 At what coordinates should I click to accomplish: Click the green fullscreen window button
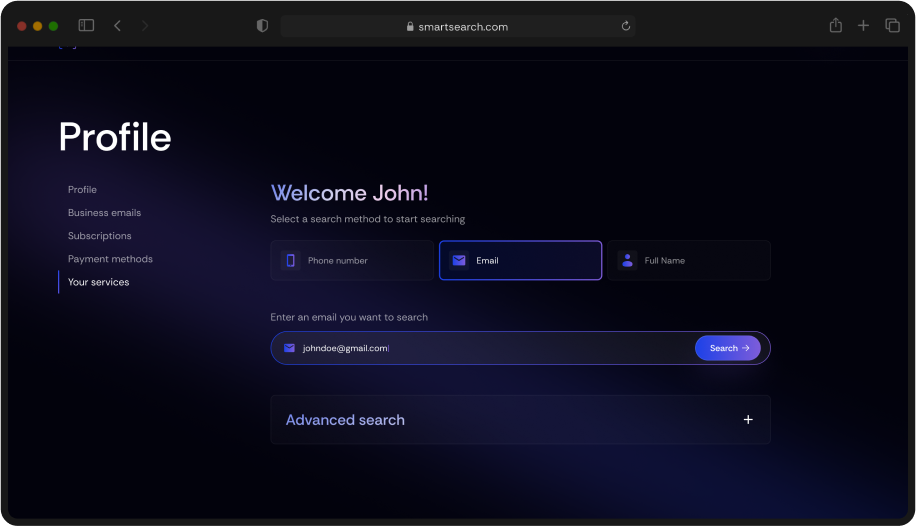(53, 26)
